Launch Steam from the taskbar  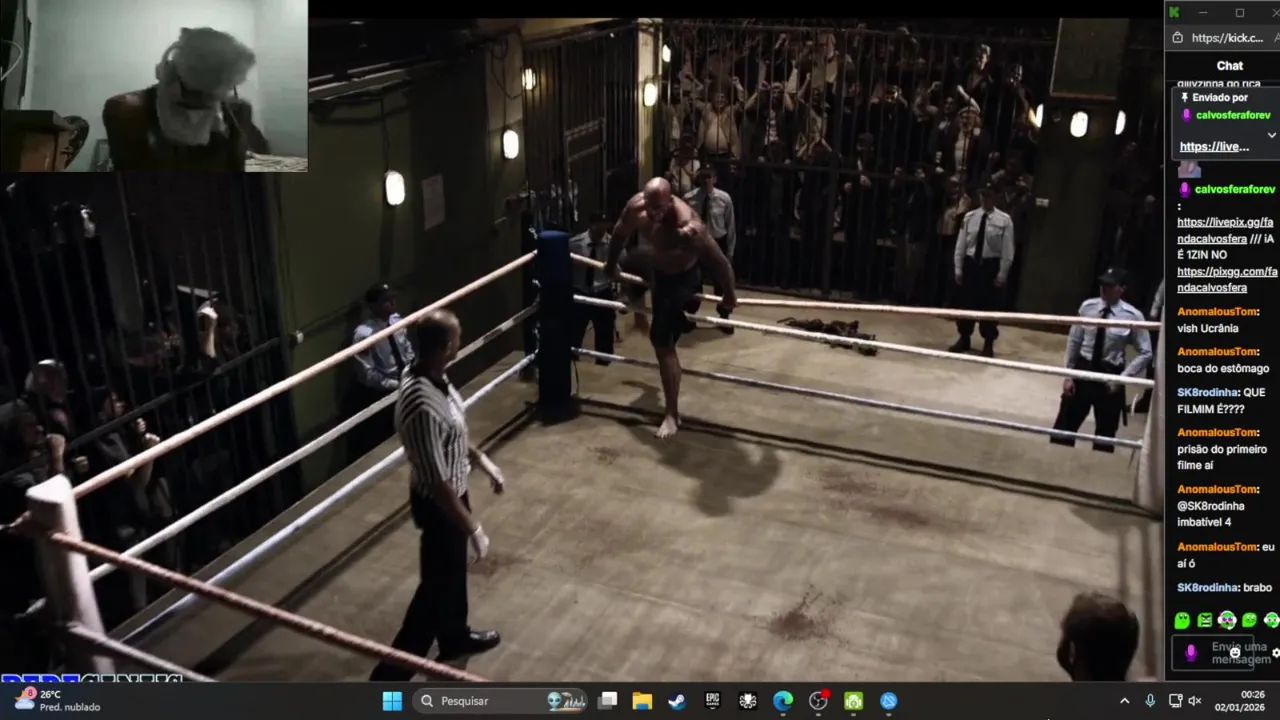pos(677,701)
